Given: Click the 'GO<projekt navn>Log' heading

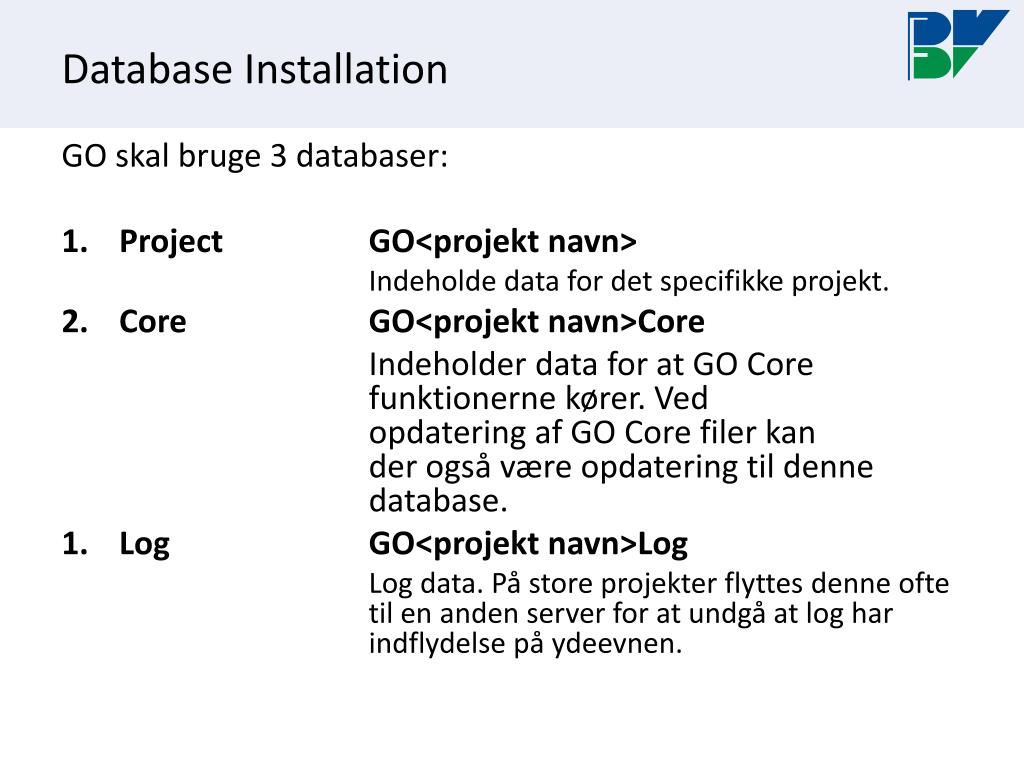Looking at the screenshot, I should click(x=528, y=544).
